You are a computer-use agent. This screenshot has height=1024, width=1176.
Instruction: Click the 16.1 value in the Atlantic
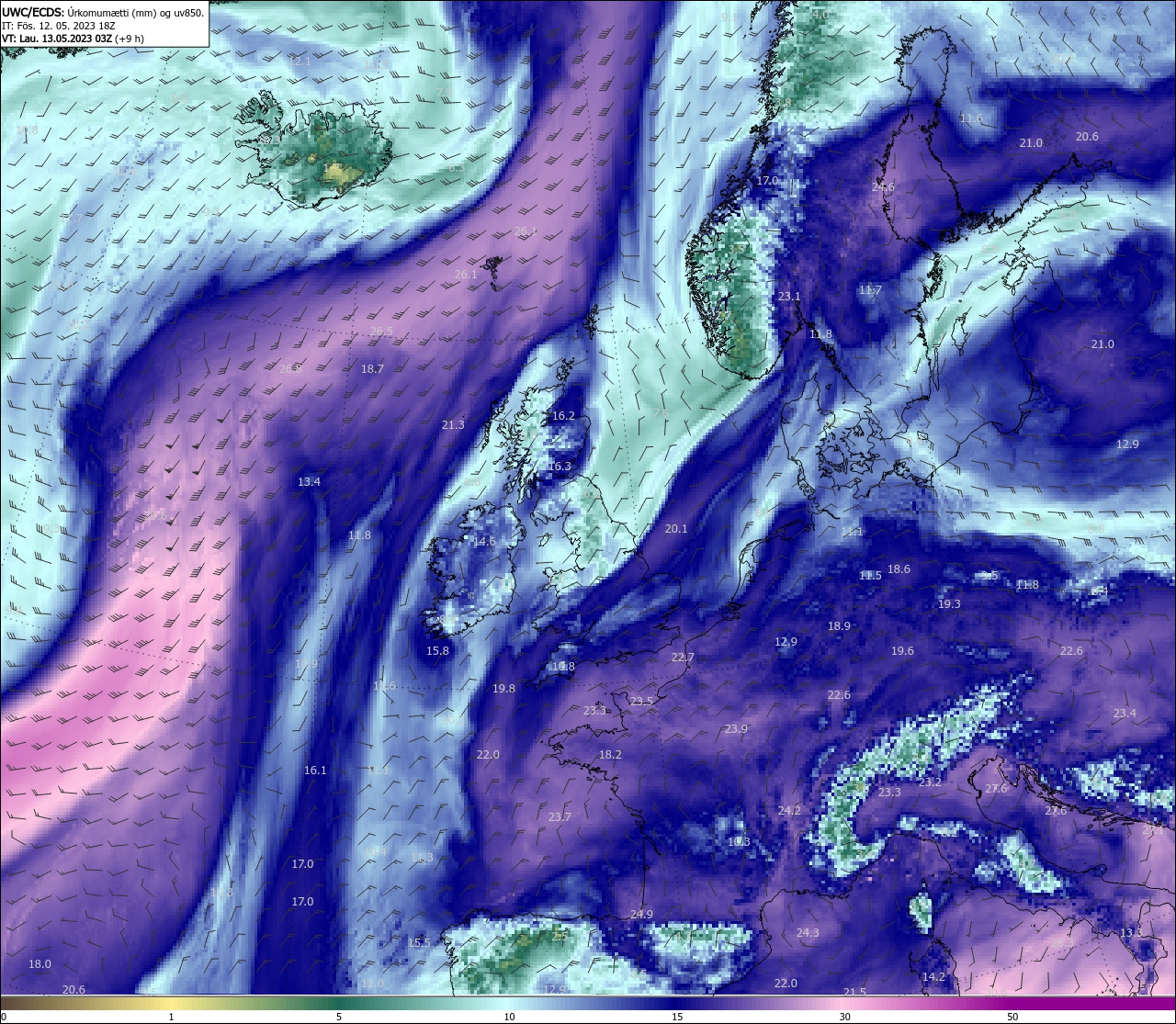315,771
